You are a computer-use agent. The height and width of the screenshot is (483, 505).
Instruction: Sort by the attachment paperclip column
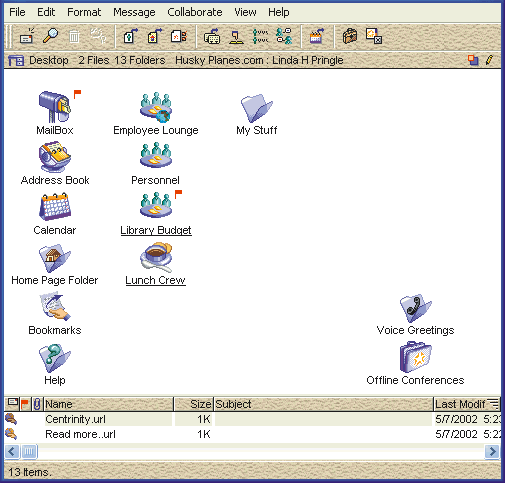[37, 404]
